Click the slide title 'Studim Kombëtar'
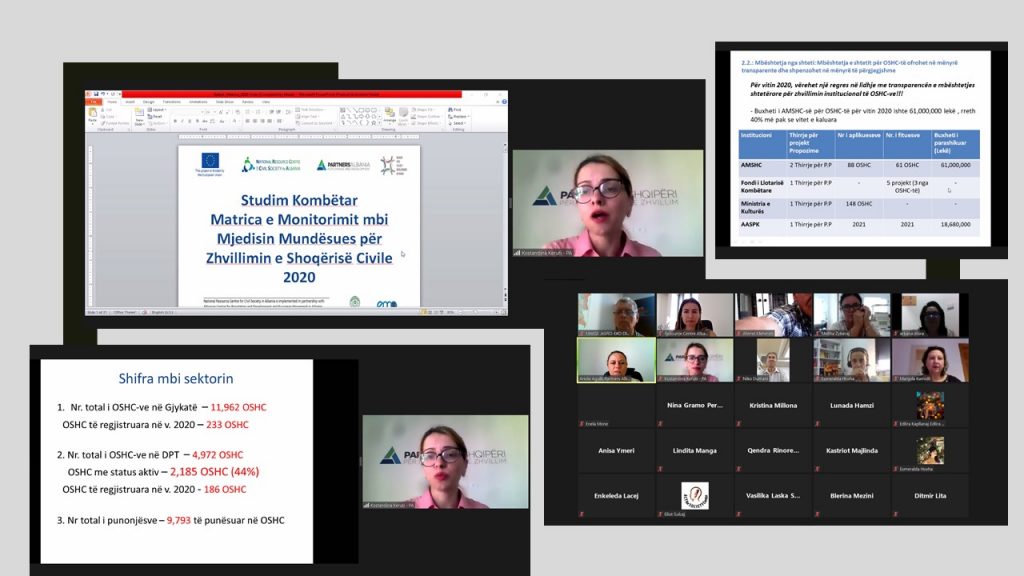 299,200
